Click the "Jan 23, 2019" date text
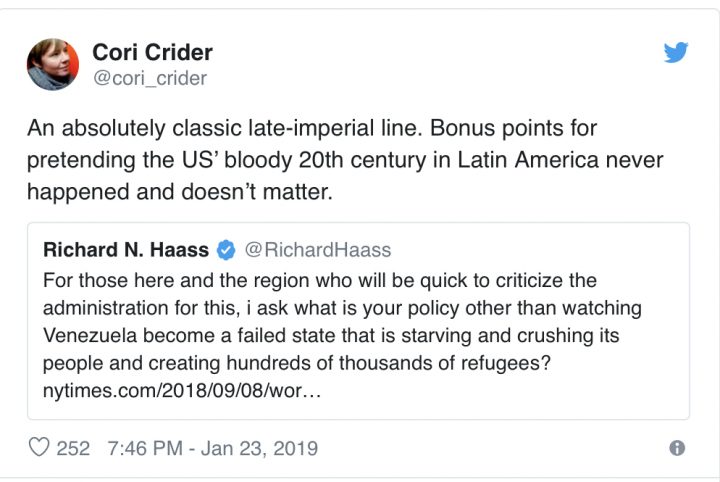The width and height of the screenshot is (720, 482). pyautogui.click(x=259, y=448)
